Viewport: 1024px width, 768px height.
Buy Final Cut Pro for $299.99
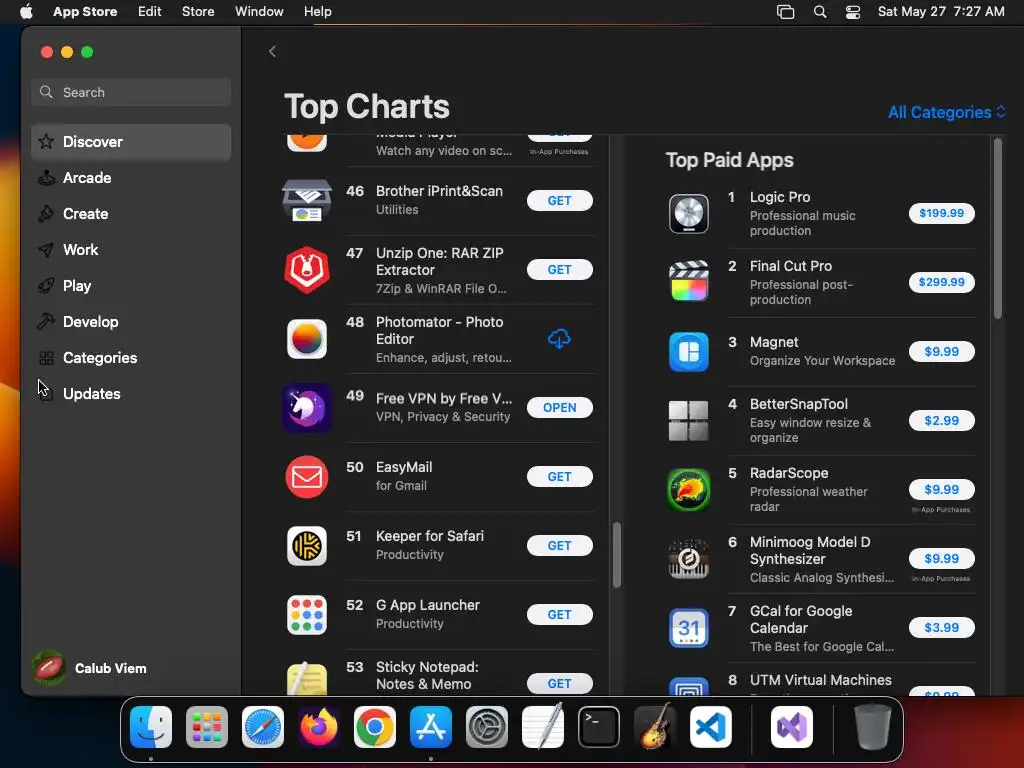tap(942, 282)
